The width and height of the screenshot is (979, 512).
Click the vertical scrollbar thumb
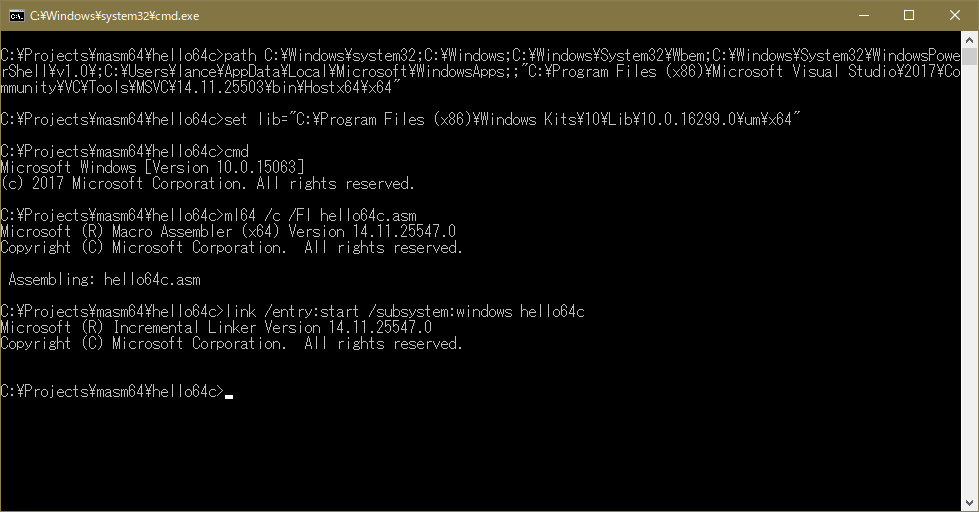969,56
